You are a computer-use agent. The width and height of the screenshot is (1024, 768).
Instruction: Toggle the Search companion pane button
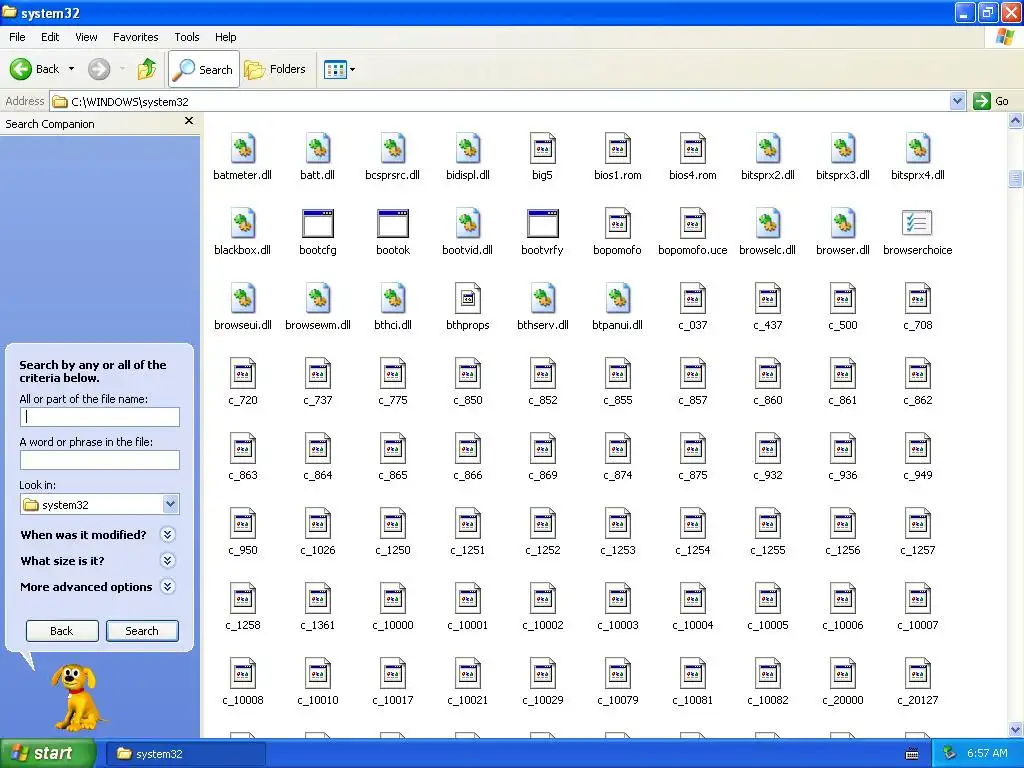[204, 69]
